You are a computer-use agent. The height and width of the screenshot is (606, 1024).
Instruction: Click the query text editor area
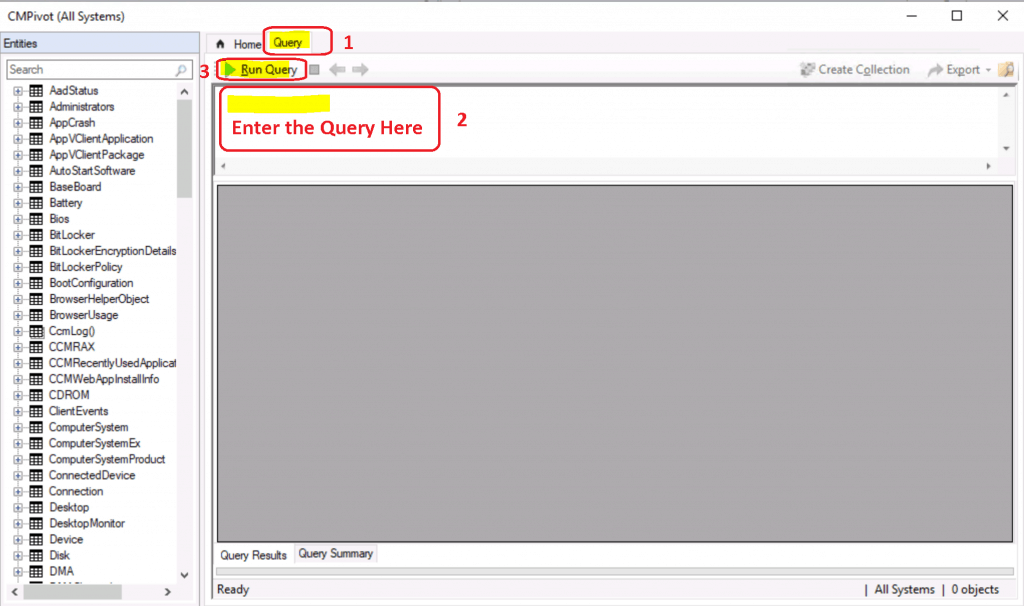(x=607, y=123)
